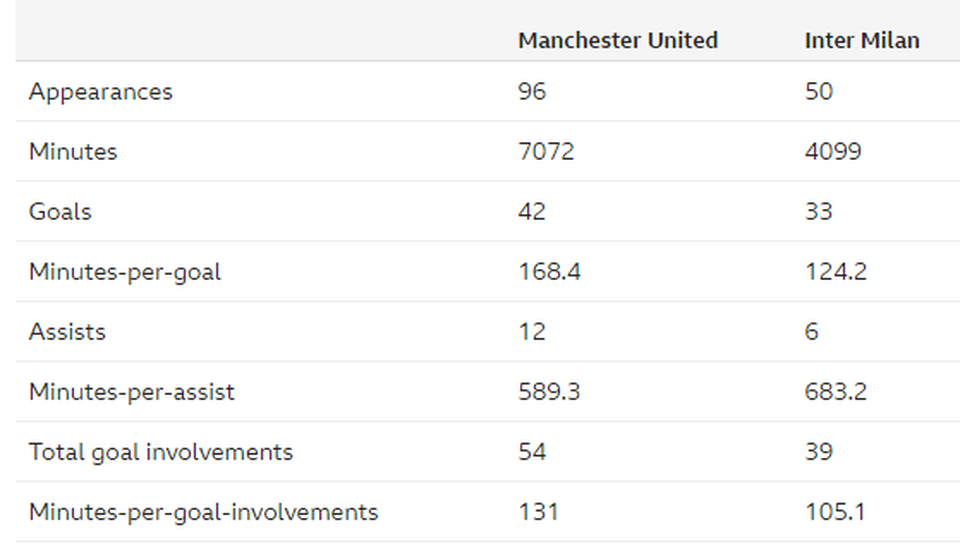This screenshot has width=960, height=544.
Task: Click the 124.2 minutes-per-goal cell
Action: [836, 272]
